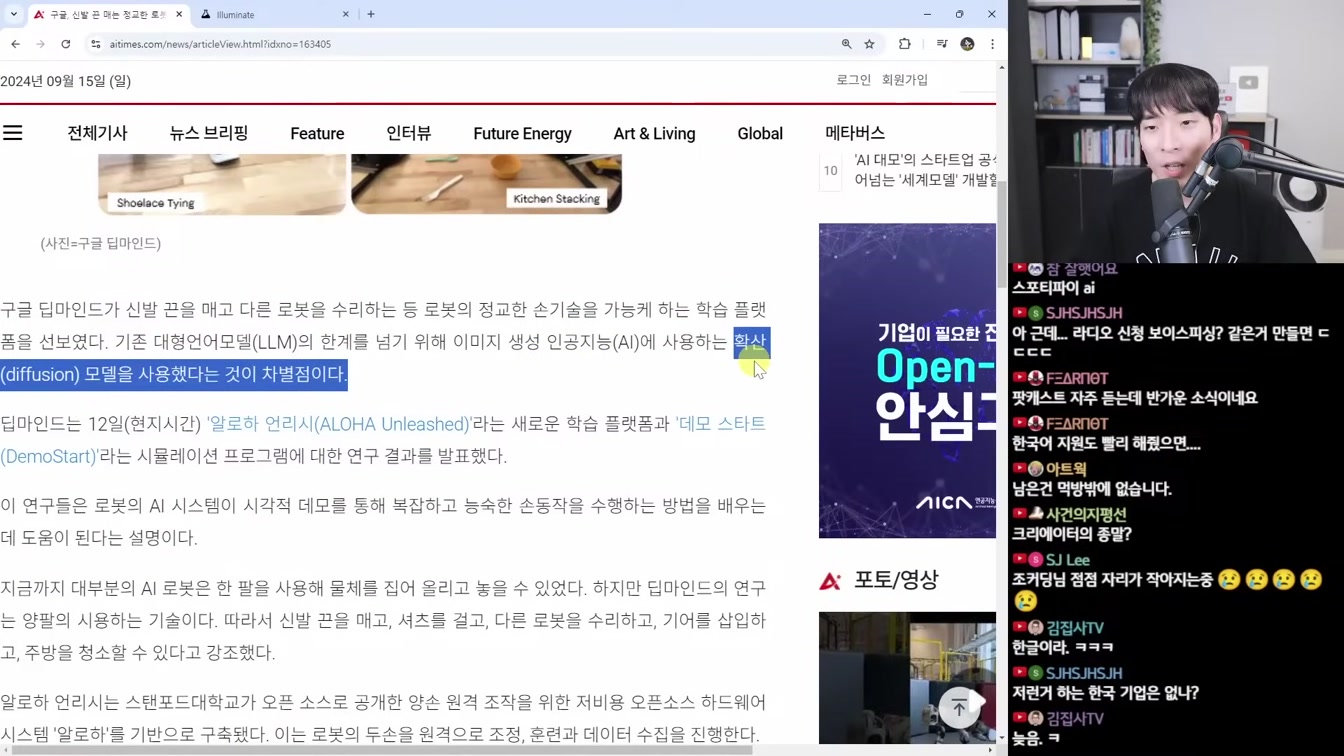Bookmark this page with the star icon

870,44
